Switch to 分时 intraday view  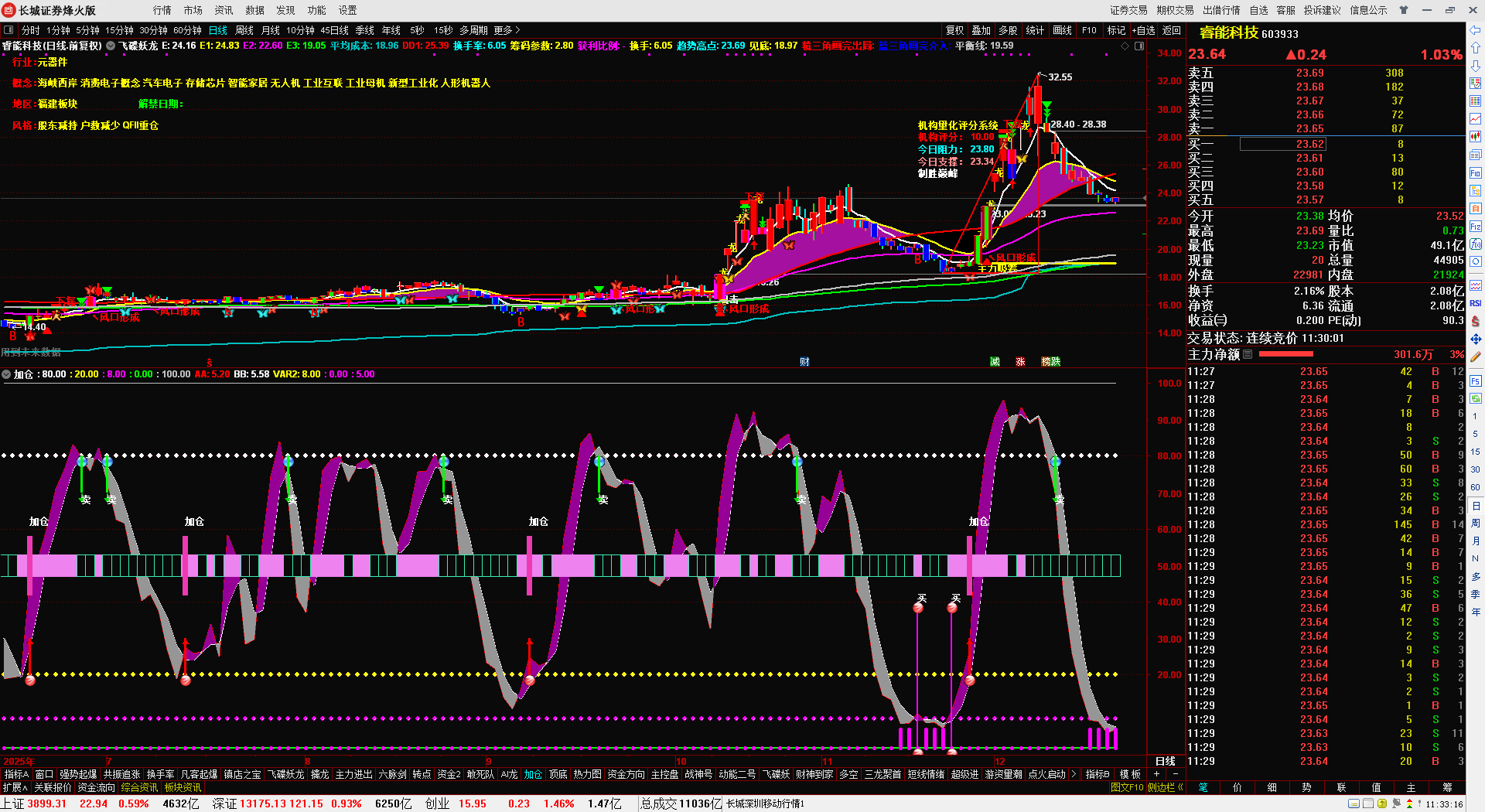tap(31, 30)
